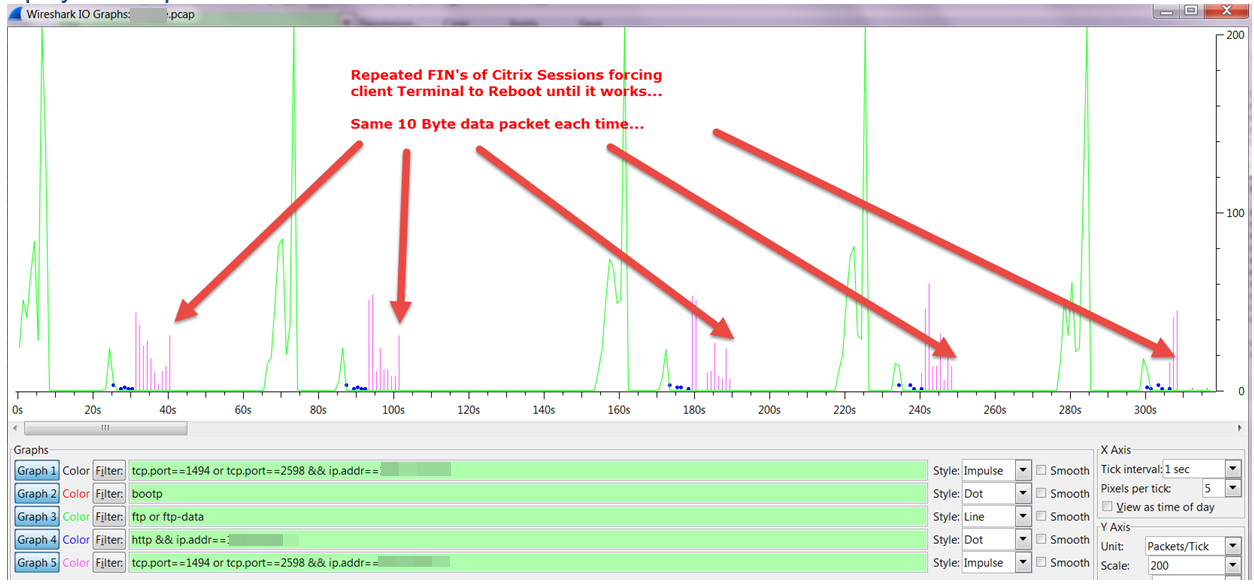Click Graph 4's Filter button
1254x587 pixels.
tap(108, 539)
